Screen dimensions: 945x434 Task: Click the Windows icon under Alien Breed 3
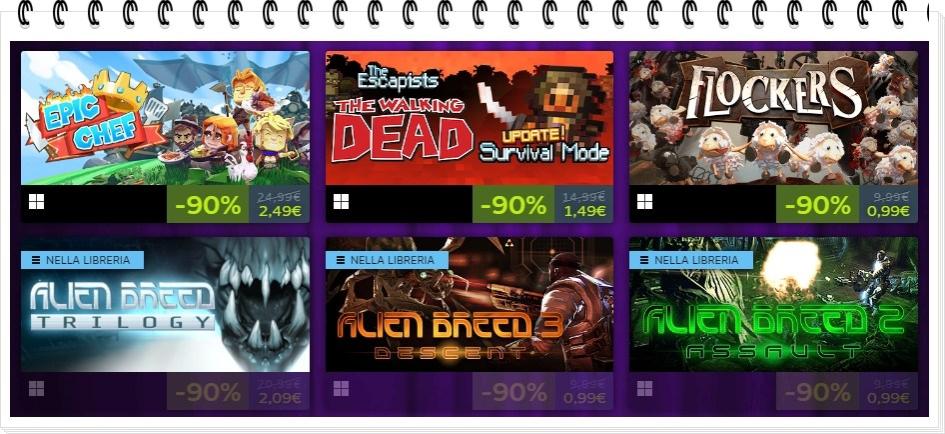[x=341, y=389]
